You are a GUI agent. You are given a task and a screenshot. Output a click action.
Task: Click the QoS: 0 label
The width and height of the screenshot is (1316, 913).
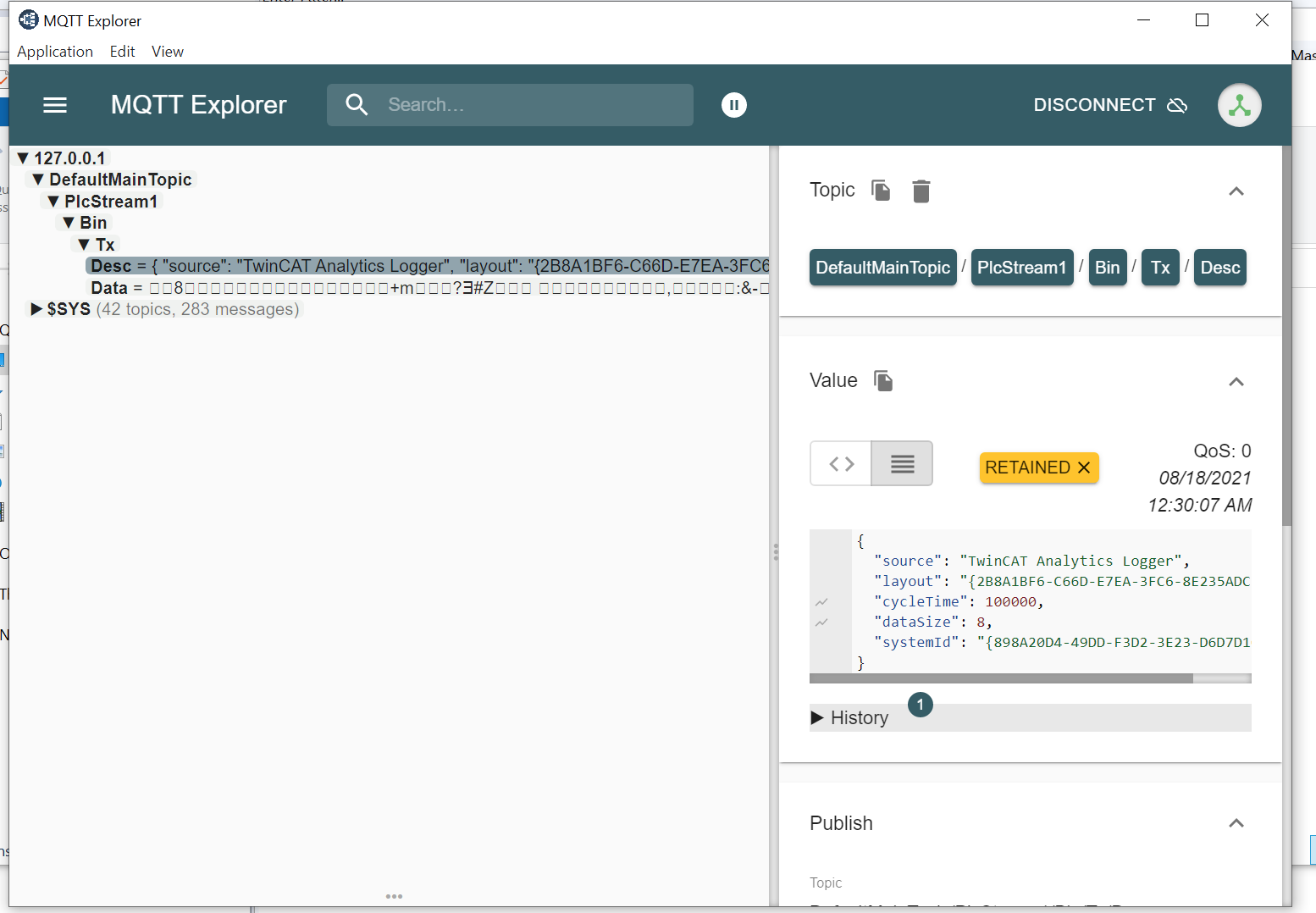[x=1222, y=451]
